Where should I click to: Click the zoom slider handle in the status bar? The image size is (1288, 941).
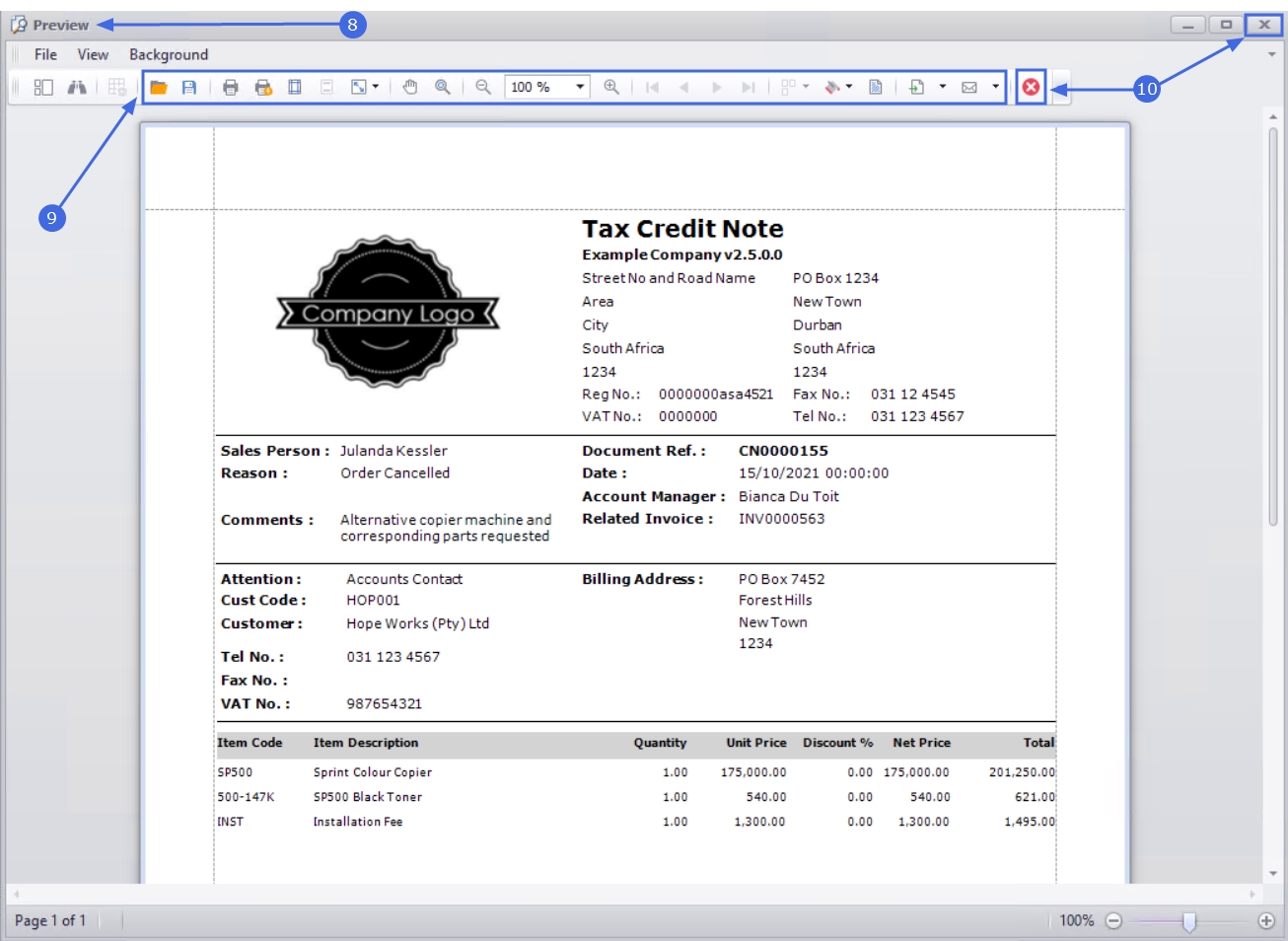[1189, 921]
